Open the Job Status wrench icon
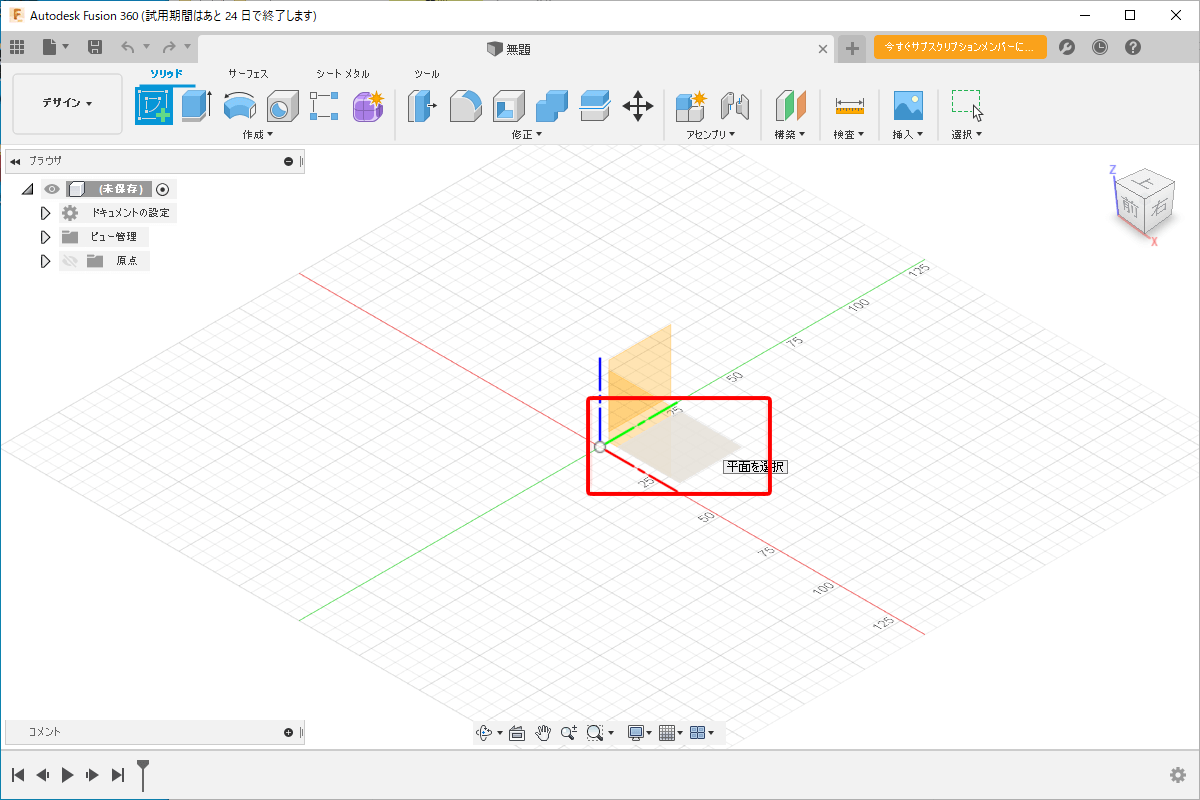This screenshot has width=1200, height=800. click(1067, 47)
